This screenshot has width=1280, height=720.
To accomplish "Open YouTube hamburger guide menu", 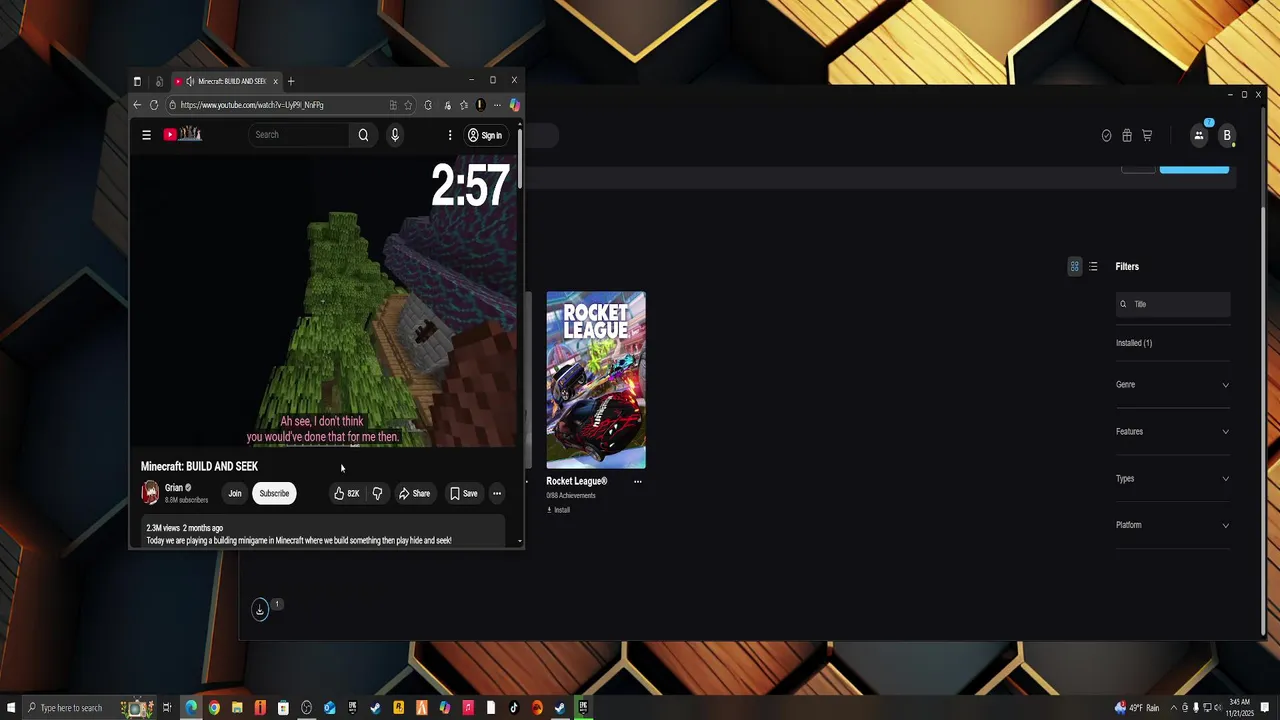I will tap(146, 135).
